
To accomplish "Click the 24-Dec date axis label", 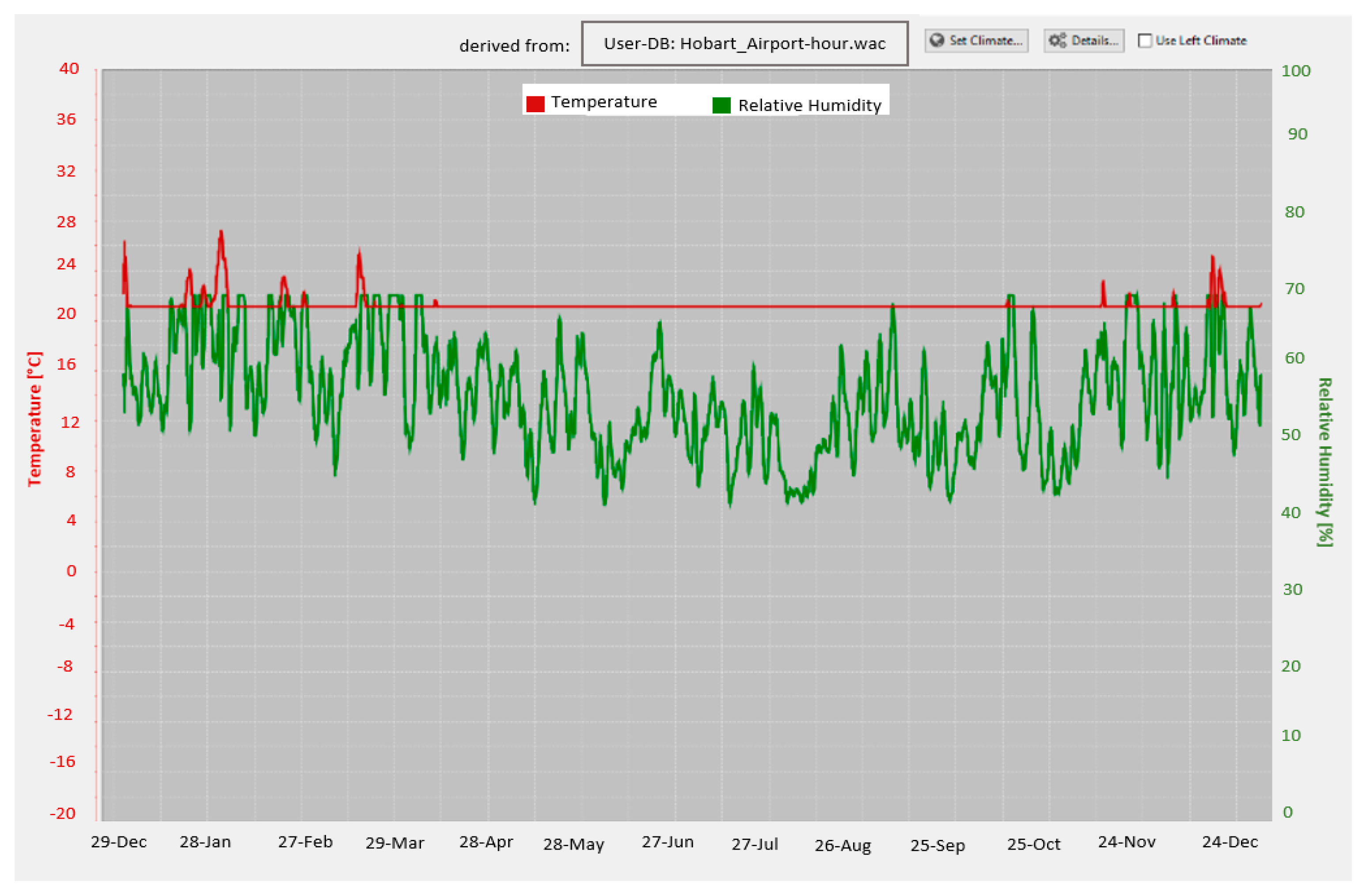I will 1230,842.
